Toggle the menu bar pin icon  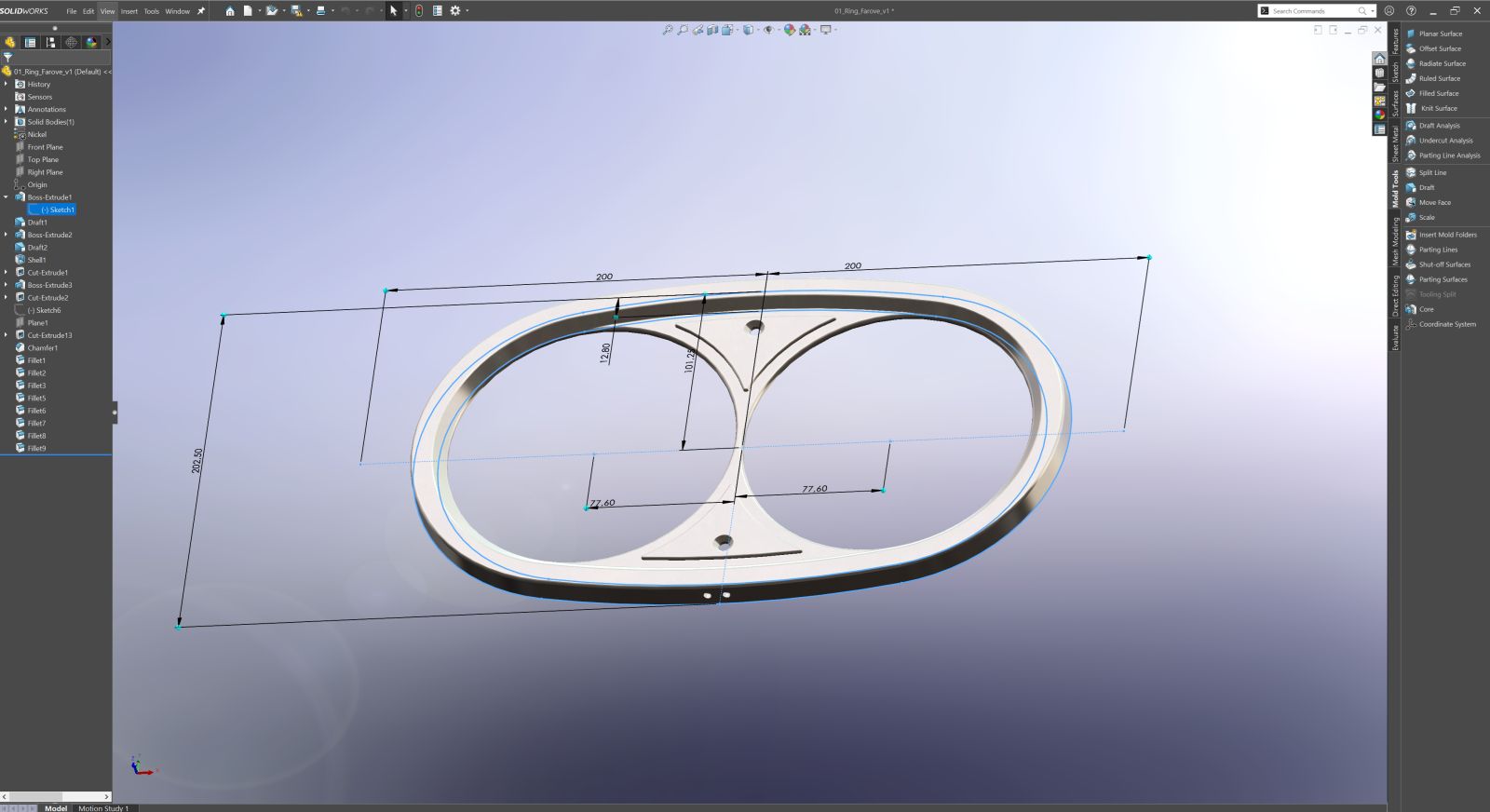point(200,11)
